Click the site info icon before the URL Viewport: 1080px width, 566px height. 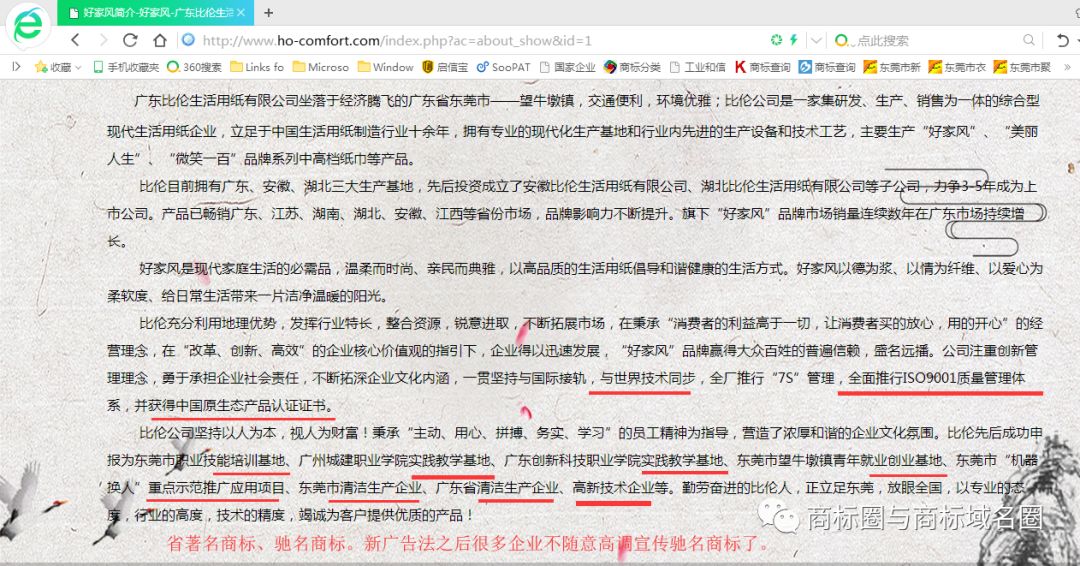pyautogui.click(x=187, y=40)
